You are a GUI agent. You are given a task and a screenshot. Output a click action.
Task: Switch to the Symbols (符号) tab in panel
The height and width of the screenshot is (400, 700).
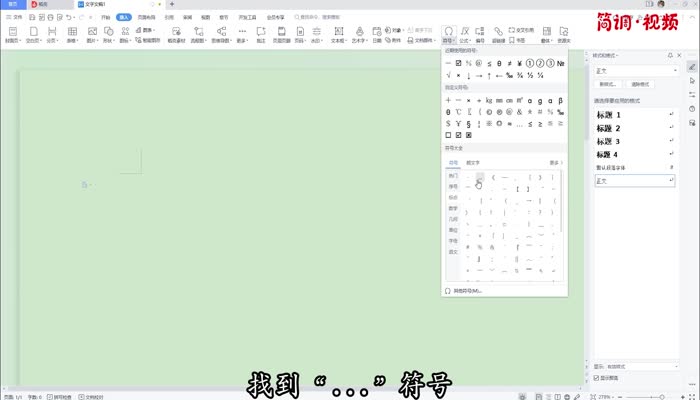click(453, 163)
